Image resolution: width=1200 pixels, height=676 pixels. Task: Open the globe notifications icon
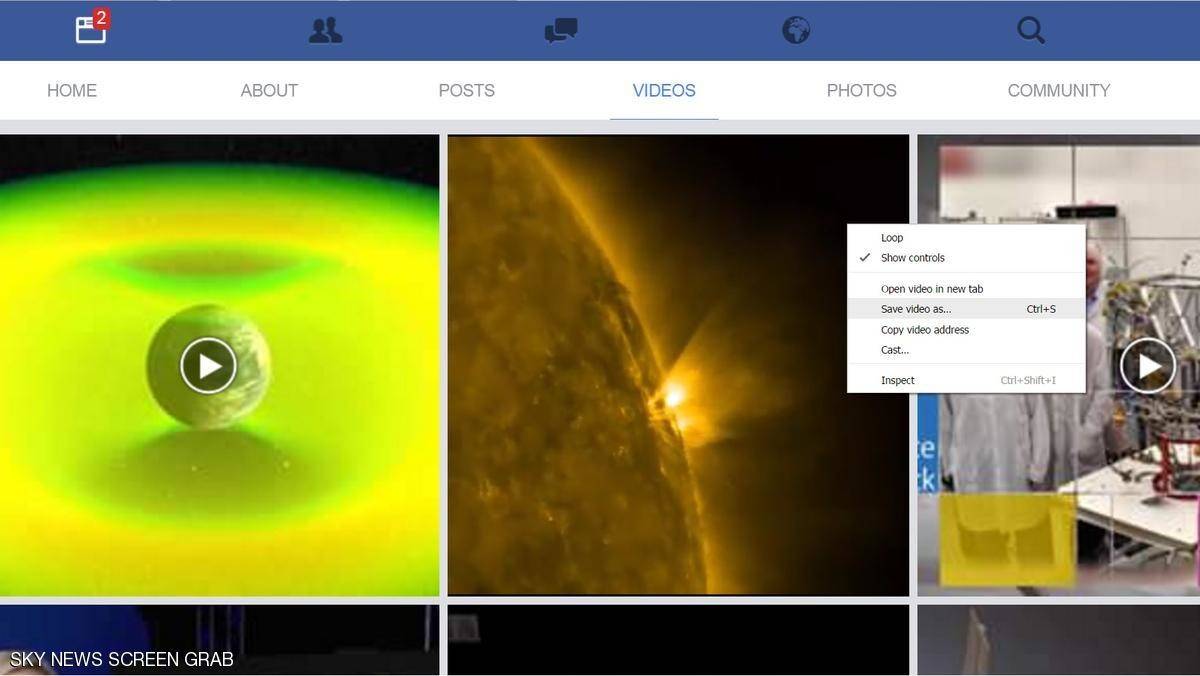coord(796,31)
